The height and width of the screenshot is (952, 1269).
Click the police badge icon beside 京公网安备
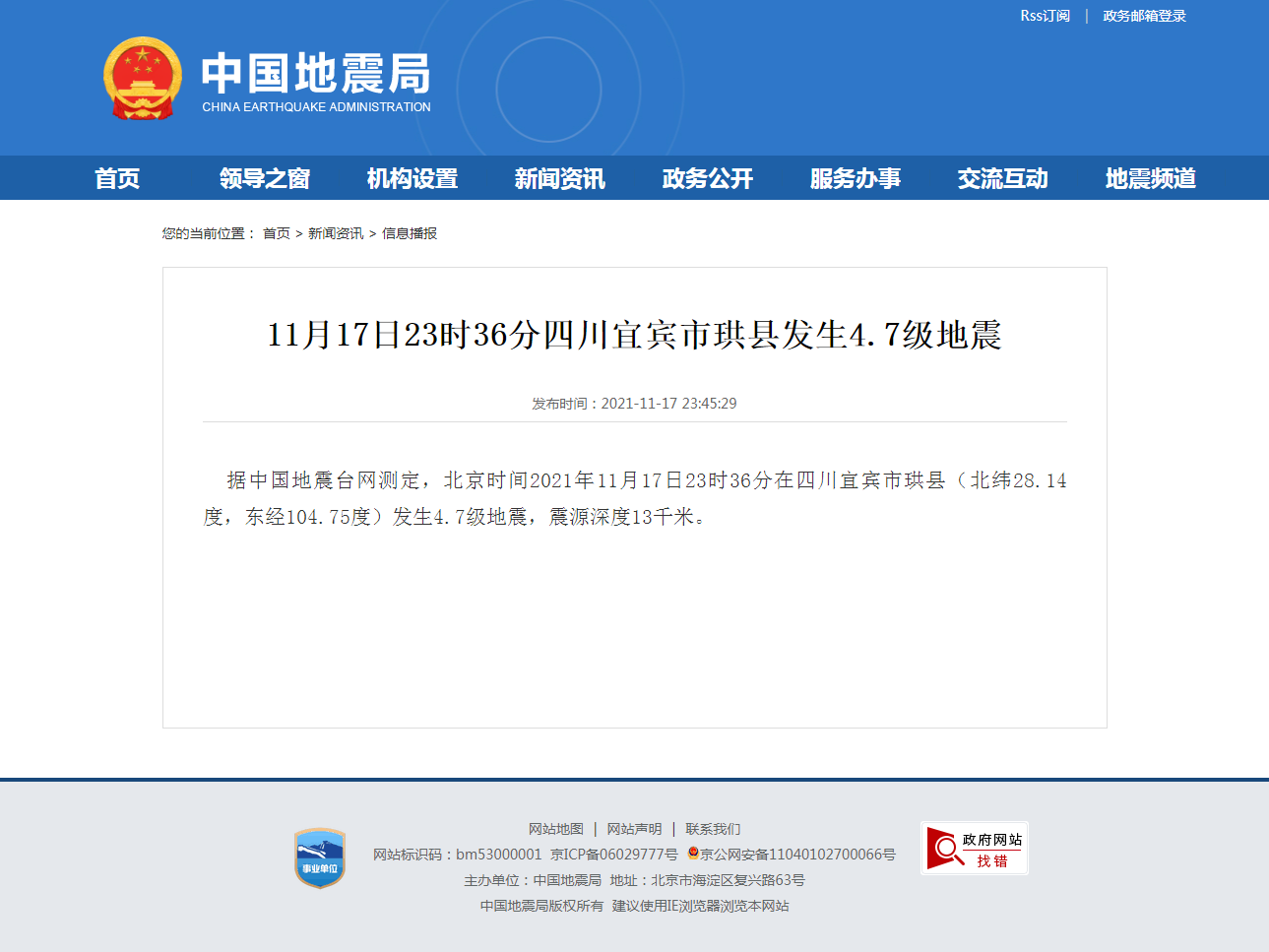click(693, 854)
